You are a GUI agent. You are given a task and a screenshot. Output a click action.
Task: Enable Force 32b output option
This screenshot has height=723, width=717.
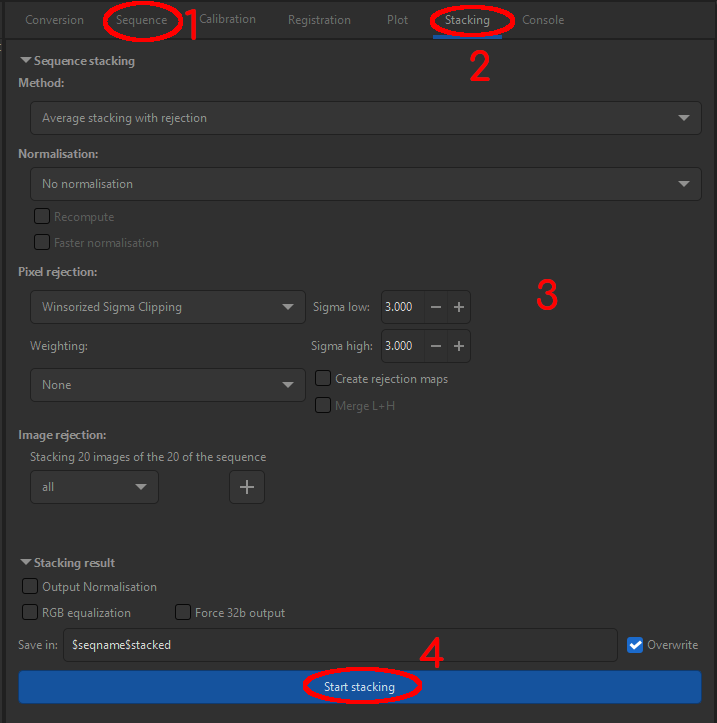point(184,613)
